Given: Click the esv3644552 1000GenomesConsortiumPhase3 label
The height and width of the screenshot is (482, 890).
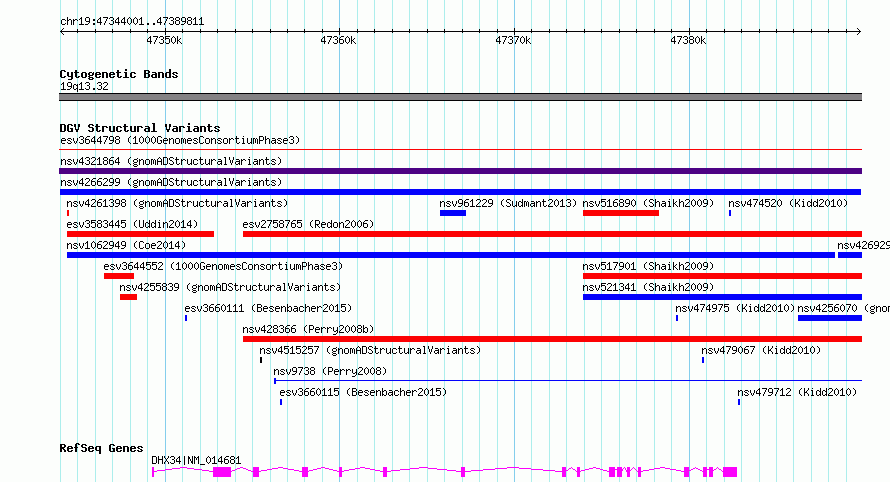Looking at the screenshot, I should point(223,266).
